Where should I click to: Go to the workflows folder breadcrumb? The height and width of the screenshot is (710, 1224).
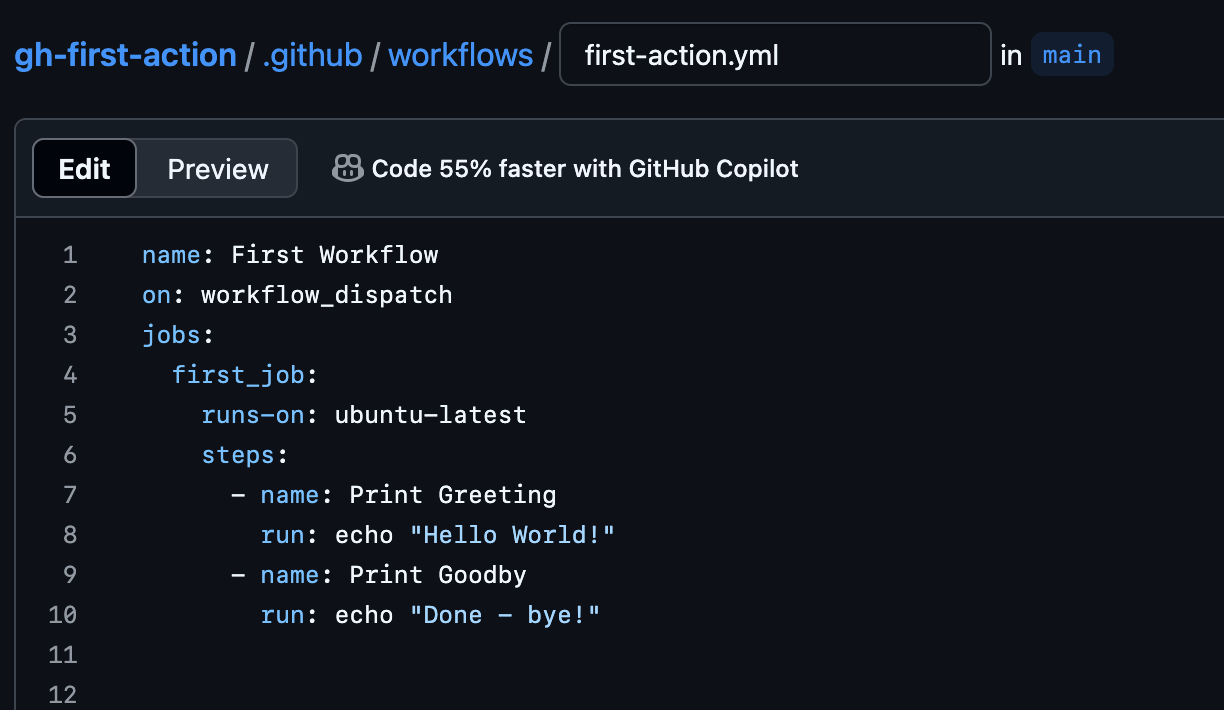pos(460,55)
